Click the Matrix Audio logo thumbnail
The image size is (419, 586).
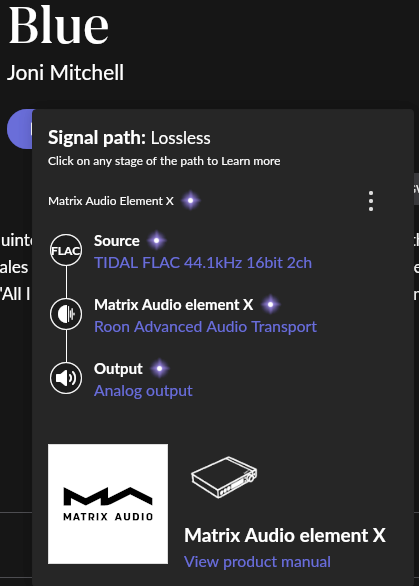click(x=108, y=504)
